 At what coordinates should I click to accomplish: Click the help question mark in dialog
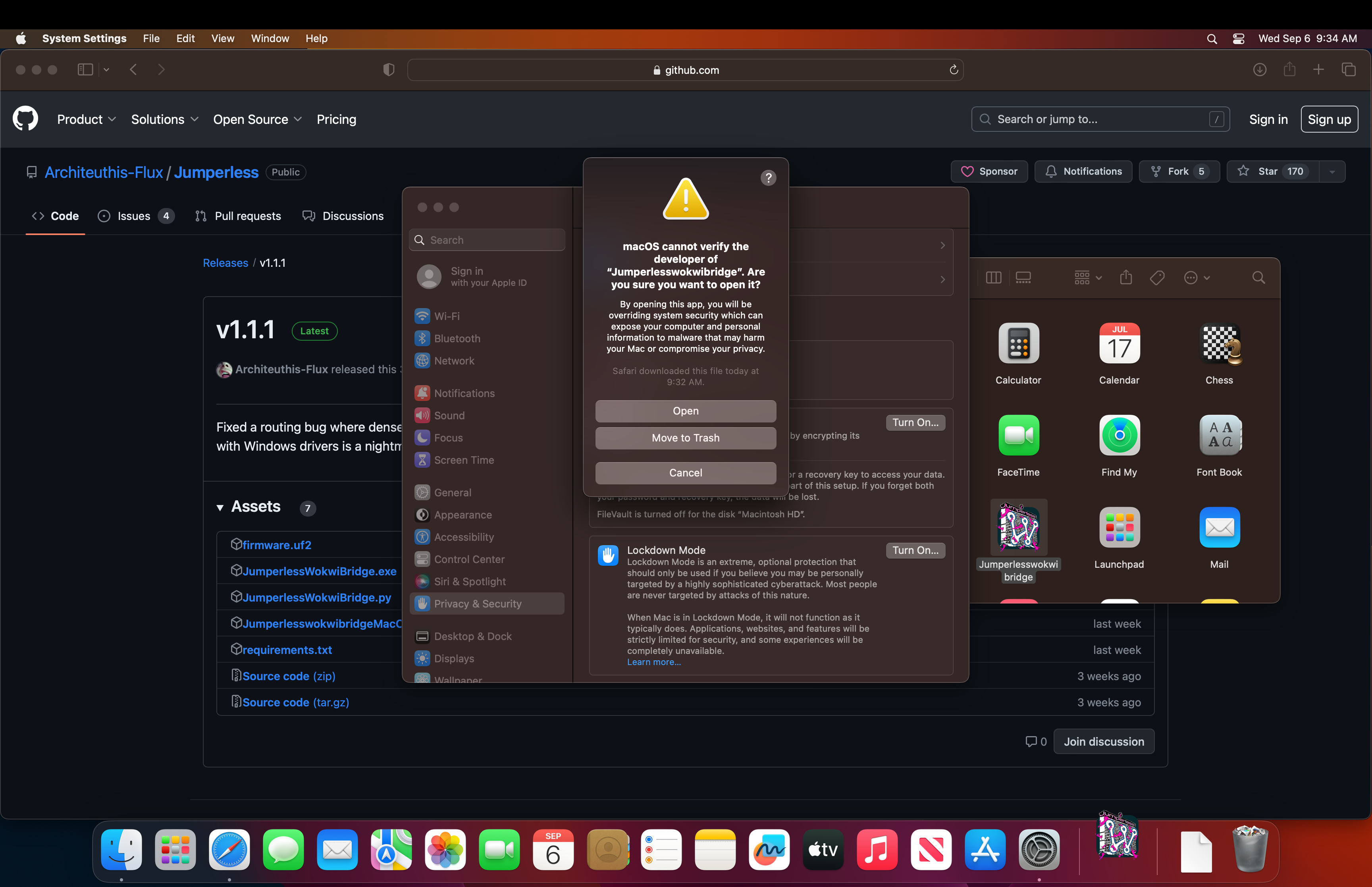click(x=768, y=178)
